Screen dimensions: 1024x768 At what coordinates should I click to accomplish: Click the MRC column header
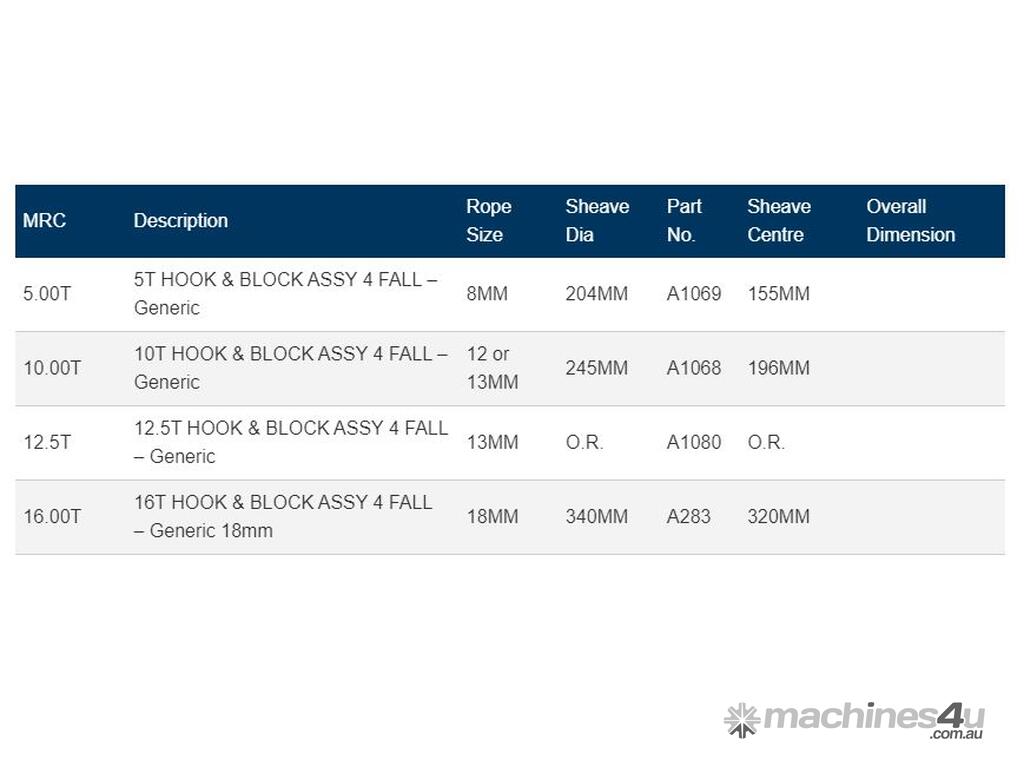pyautogui.click(x=44, y=221)
